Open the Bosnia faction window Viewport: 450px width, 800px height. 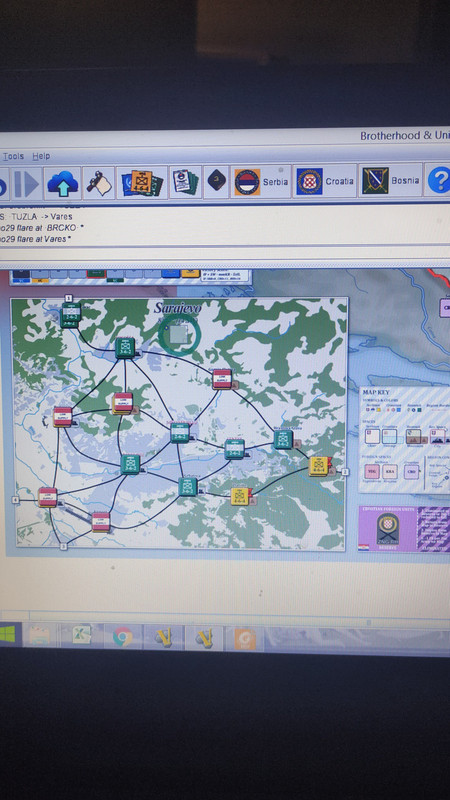coord(391,181)
